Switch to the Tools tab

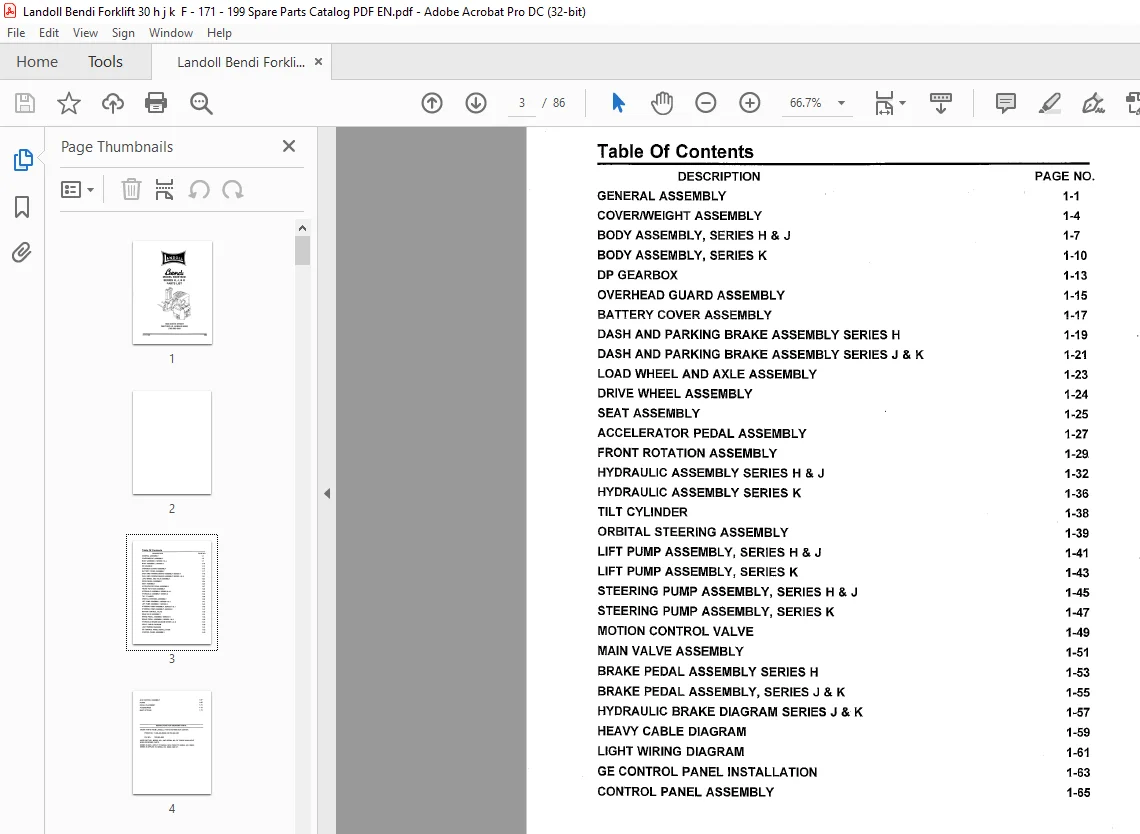(x=105, y=62)
